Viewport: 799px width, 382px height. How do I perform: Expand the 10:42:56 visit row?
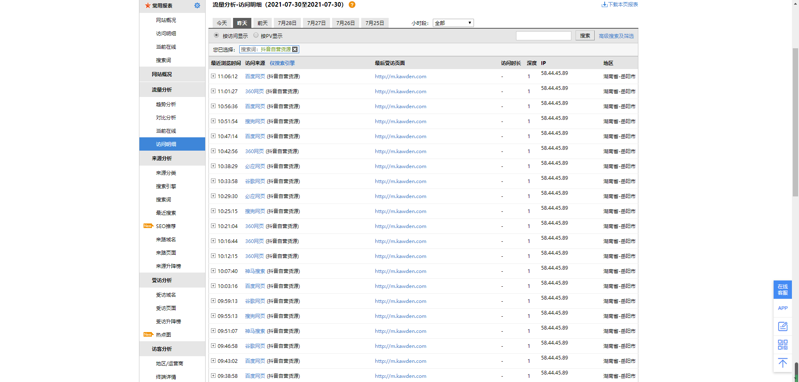pyautogui.click(x=213, y=151)
